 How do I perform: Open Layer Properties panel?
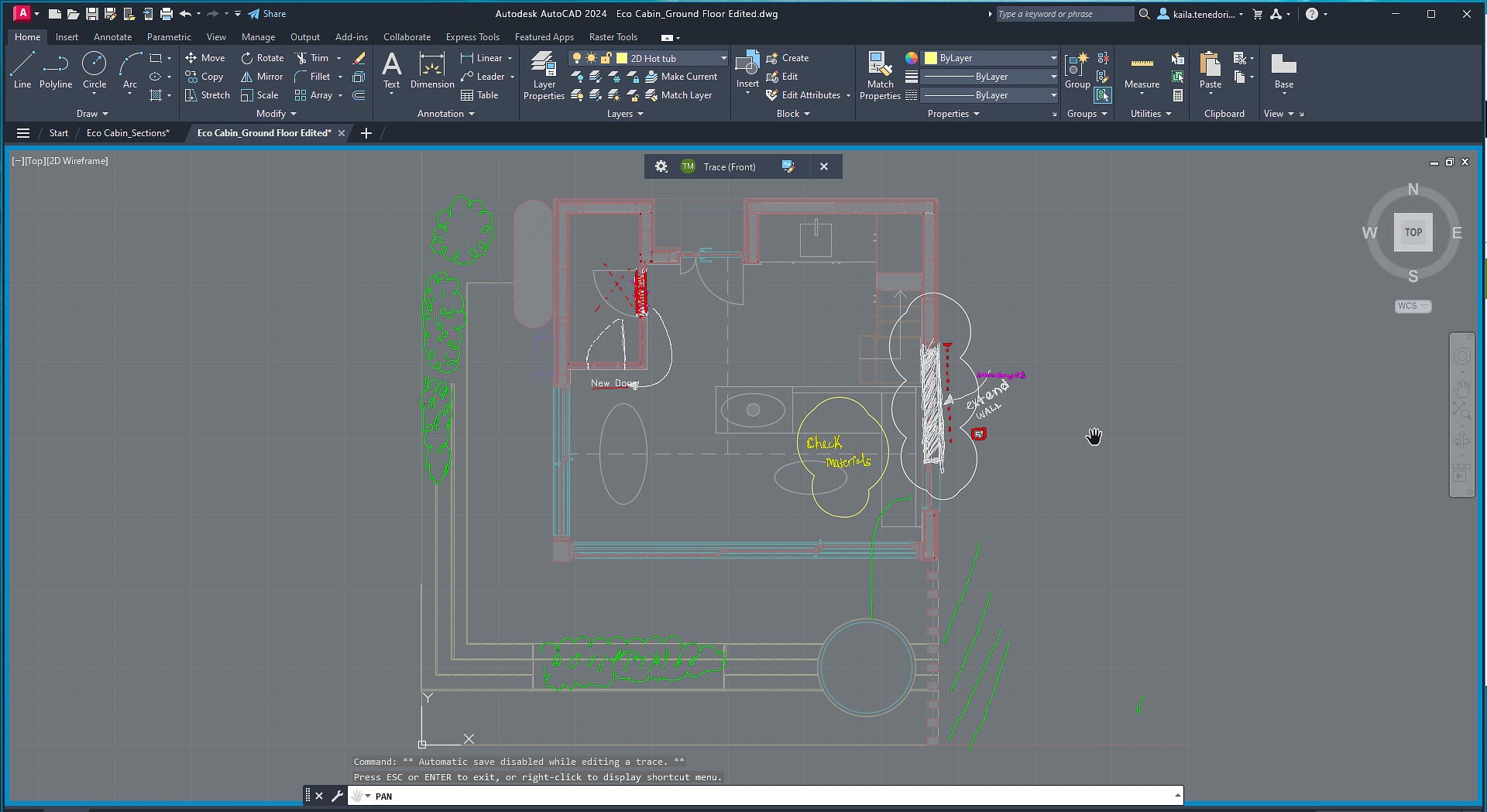(544, 76)
